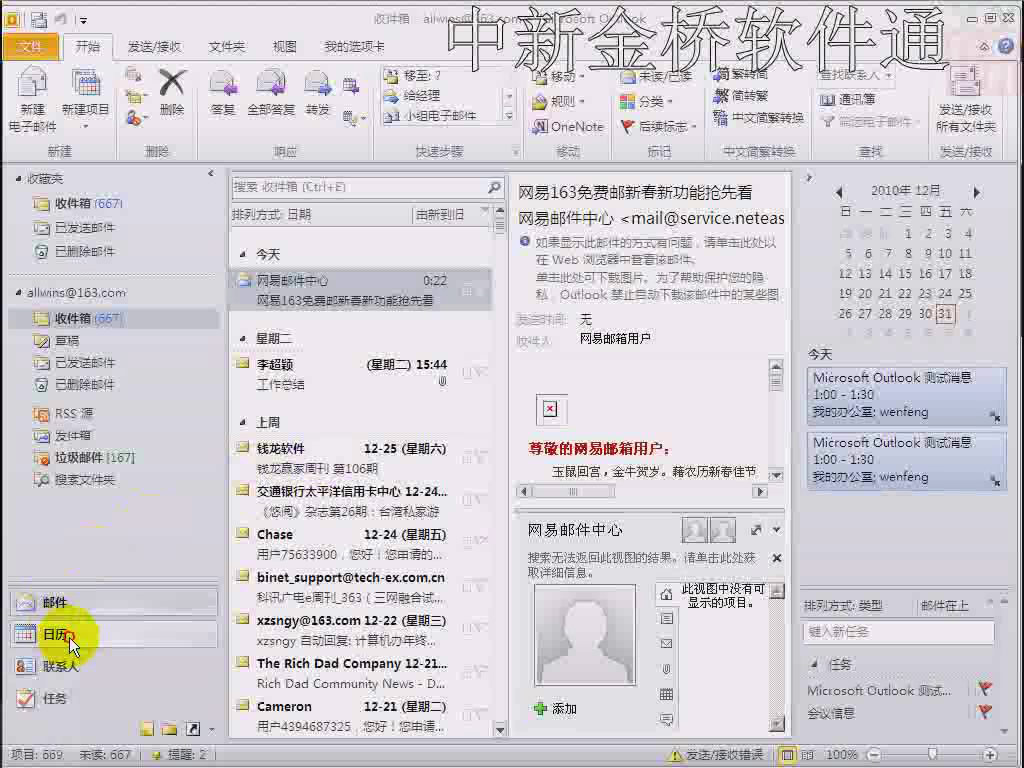1024x768 pixels.
Task: Switch to the 视图 (View) tab
Action: 284,46
